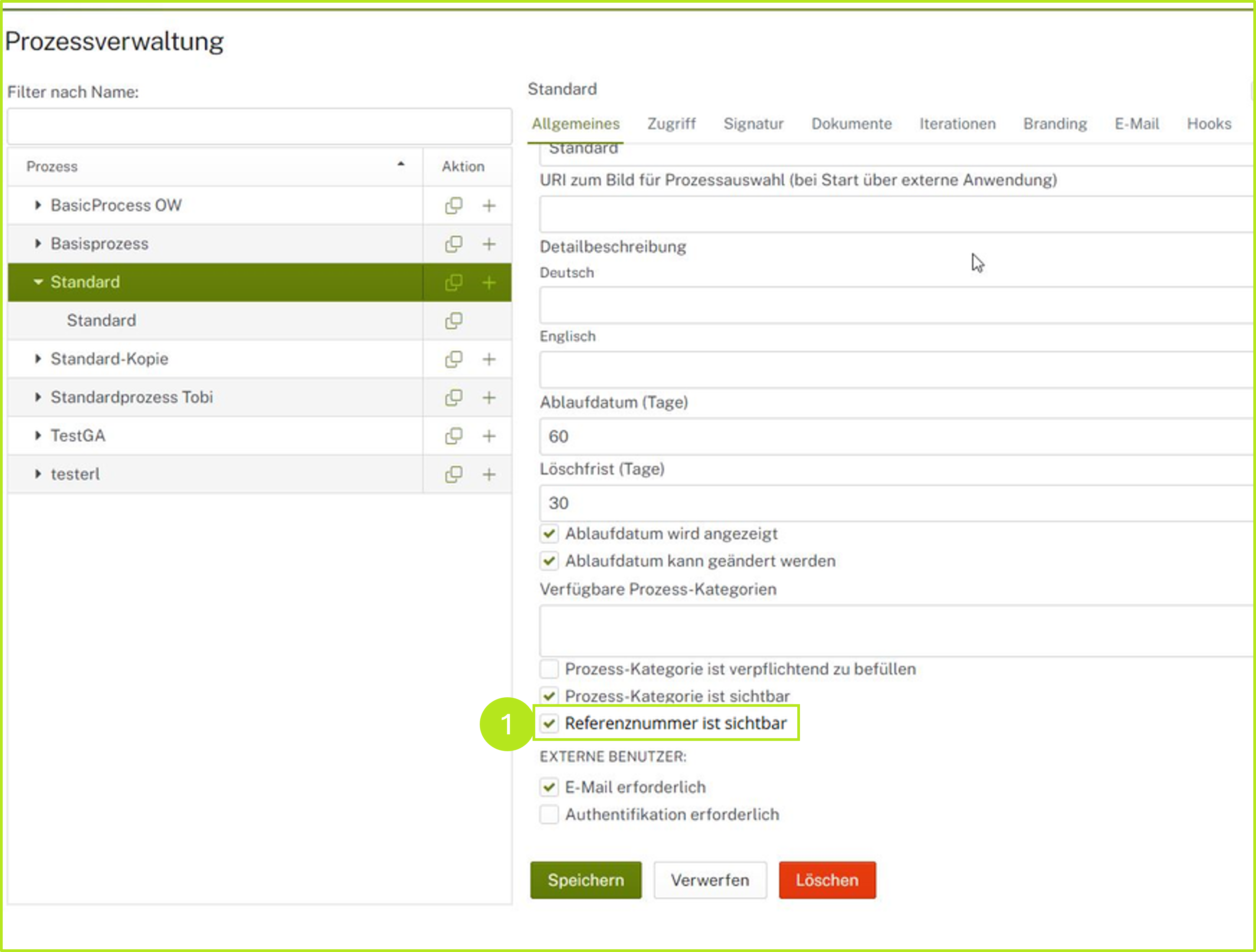This screenshot has height=952, width=1256.
Task: Click the plus icon for TestGA
Action: coord(489,435)
